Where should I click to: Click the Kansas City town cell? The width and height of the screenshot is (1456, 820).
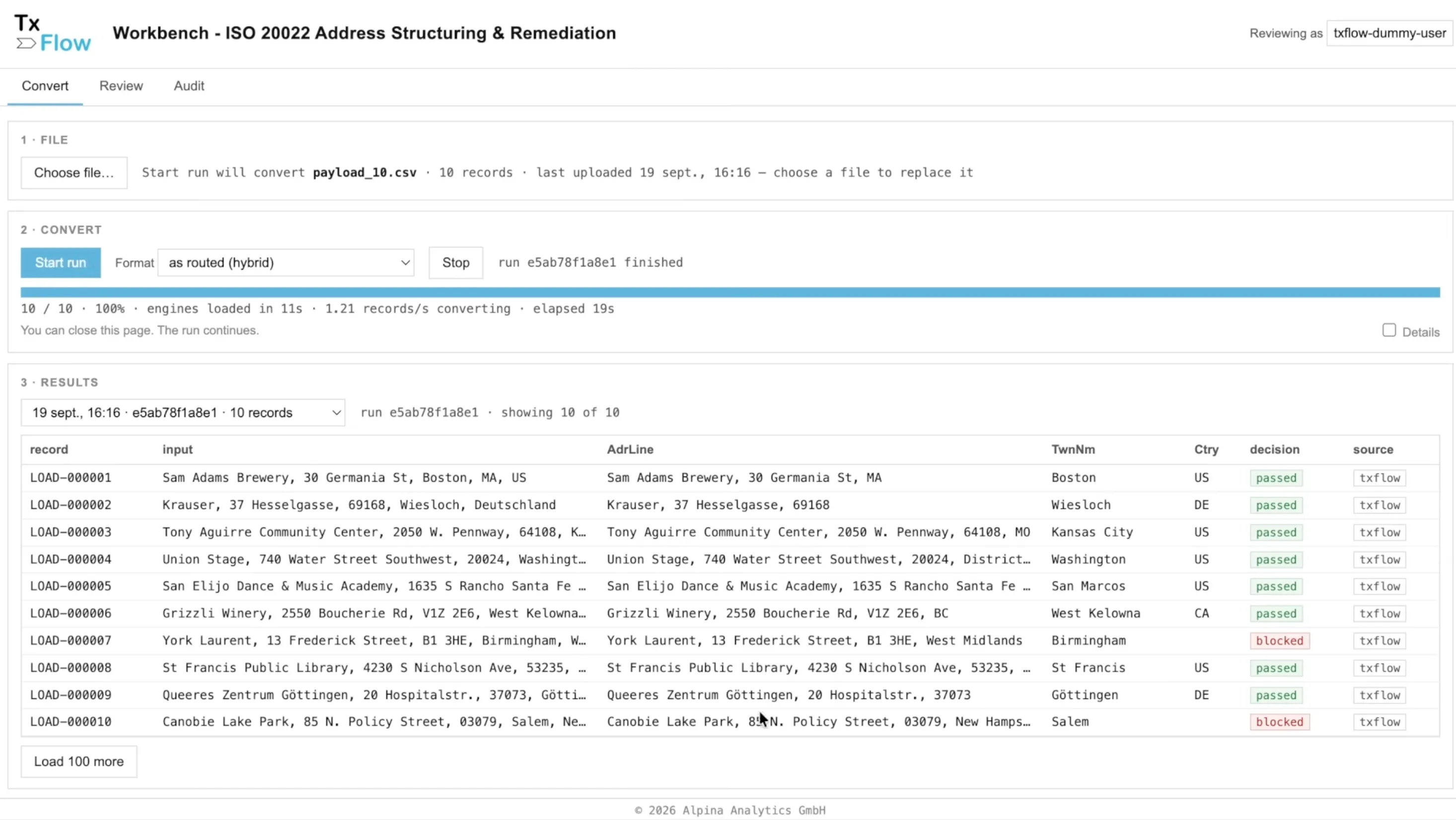click(x=1092, y=532)
